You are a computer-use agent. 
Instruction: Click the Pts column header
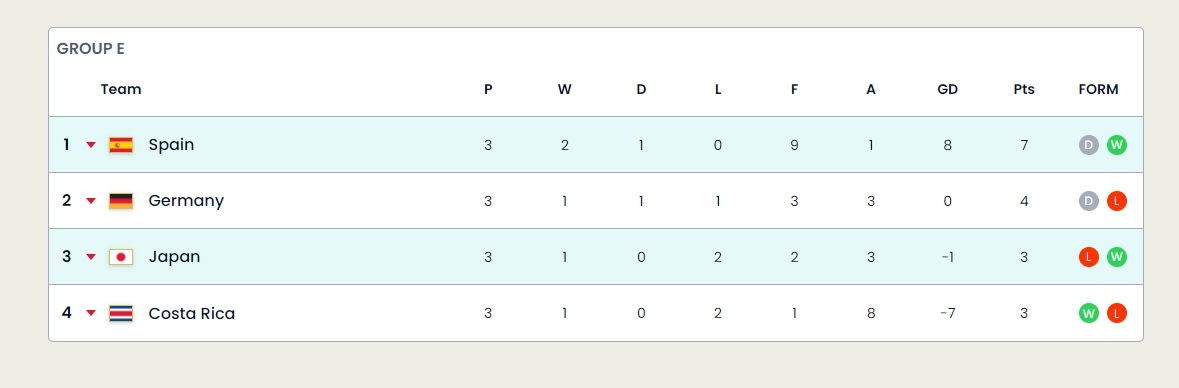1024,89
